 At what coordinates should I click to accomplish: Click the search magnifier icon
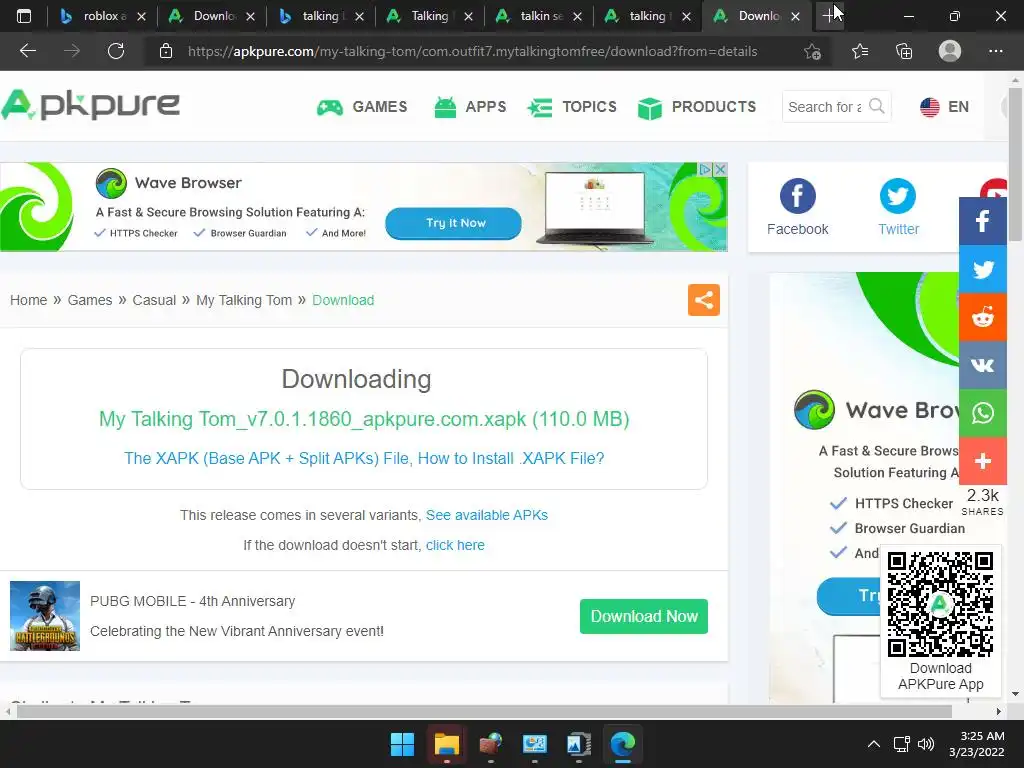pos(877,106)
